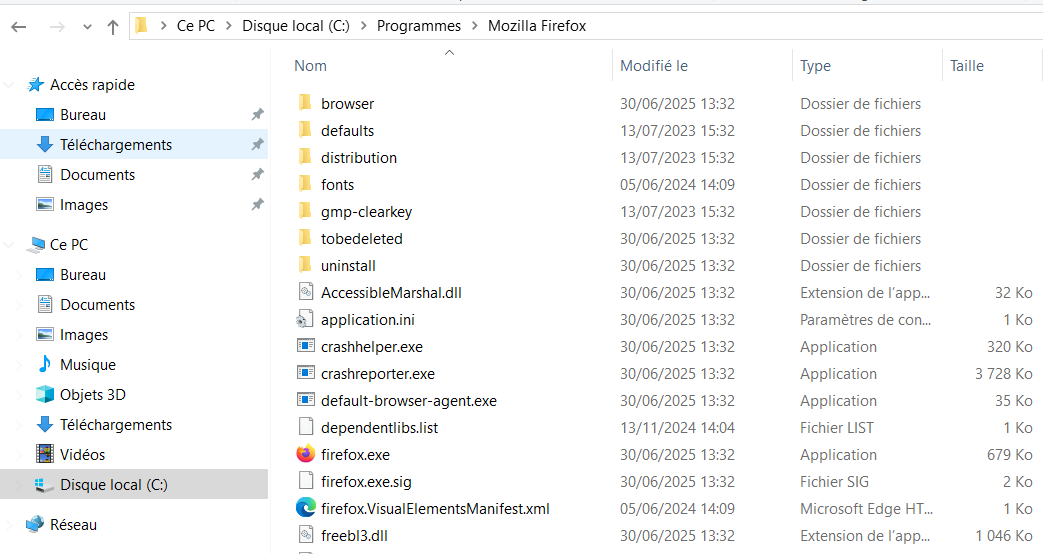The image size is (1043, 554).
Task: Select the uninstall folder
Action: click(348, 266)
